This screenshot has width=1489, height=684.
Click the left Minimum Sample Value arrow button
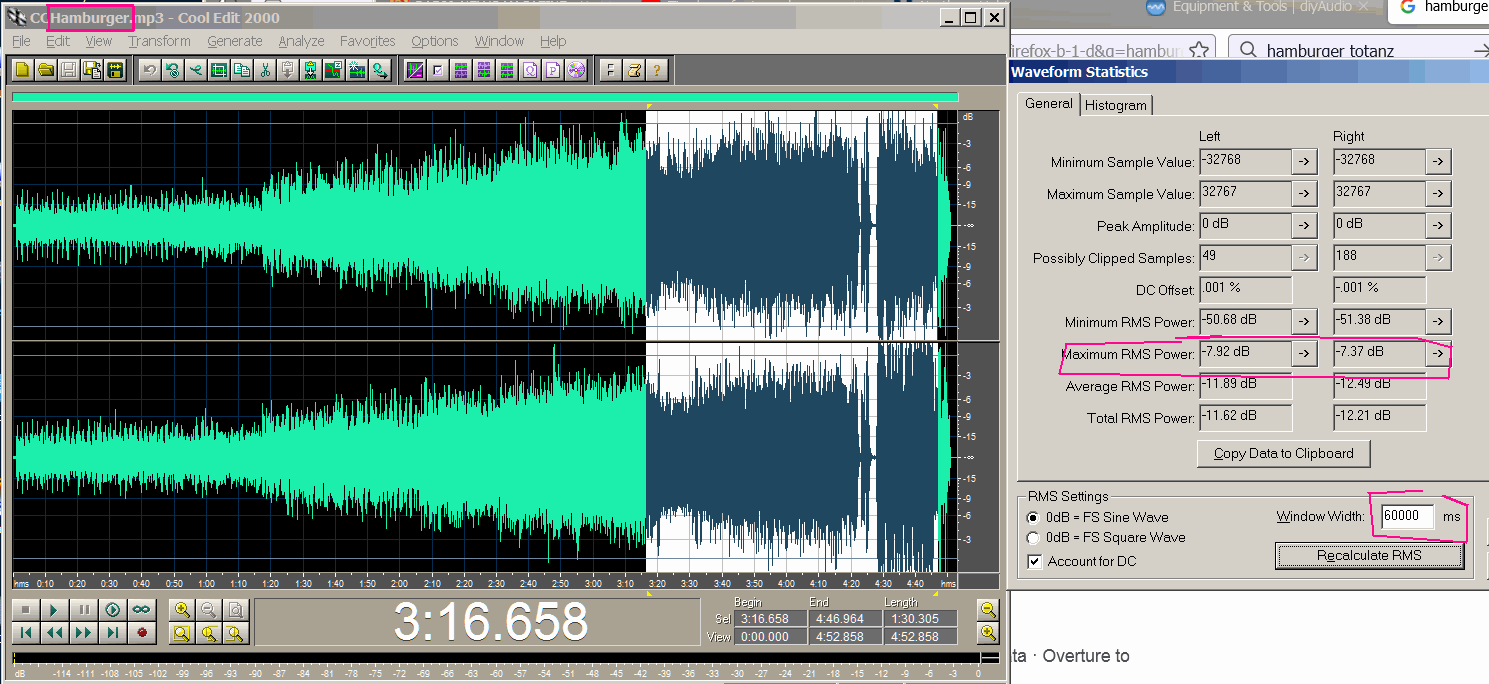click(x=1304, y=161)
